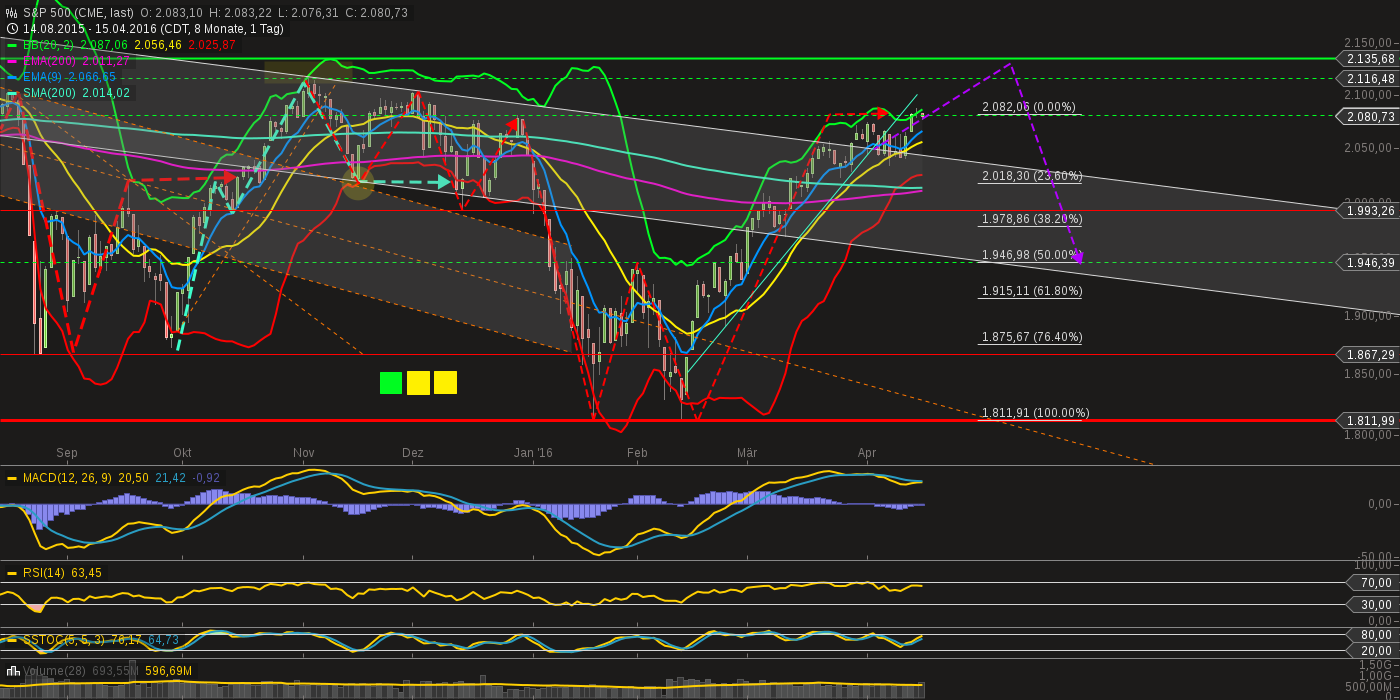This screenshot has width=1400, height=700.
Task: Click the 2.116,48 price level tag
Action: [x=1370, y=78]
